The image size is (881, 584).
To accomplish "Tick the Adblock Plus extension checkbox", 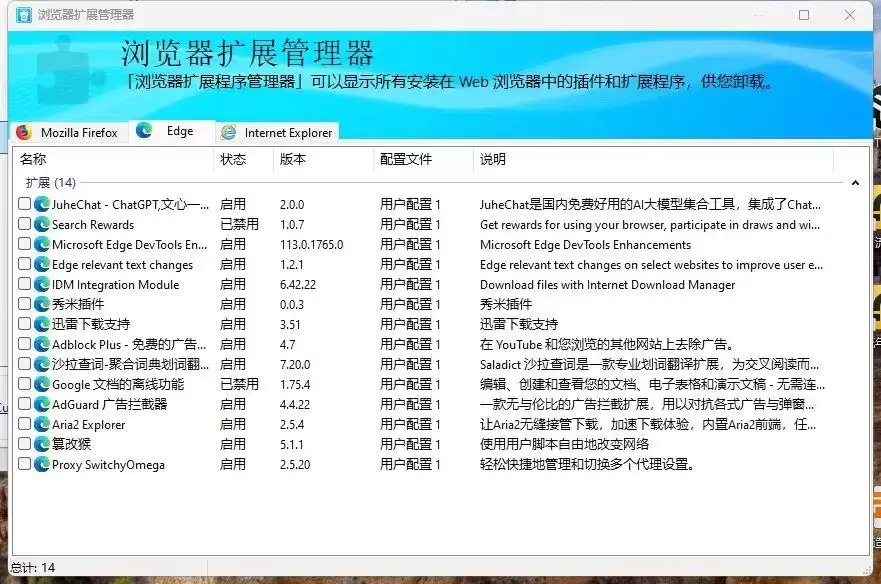I will click(24, 343).
